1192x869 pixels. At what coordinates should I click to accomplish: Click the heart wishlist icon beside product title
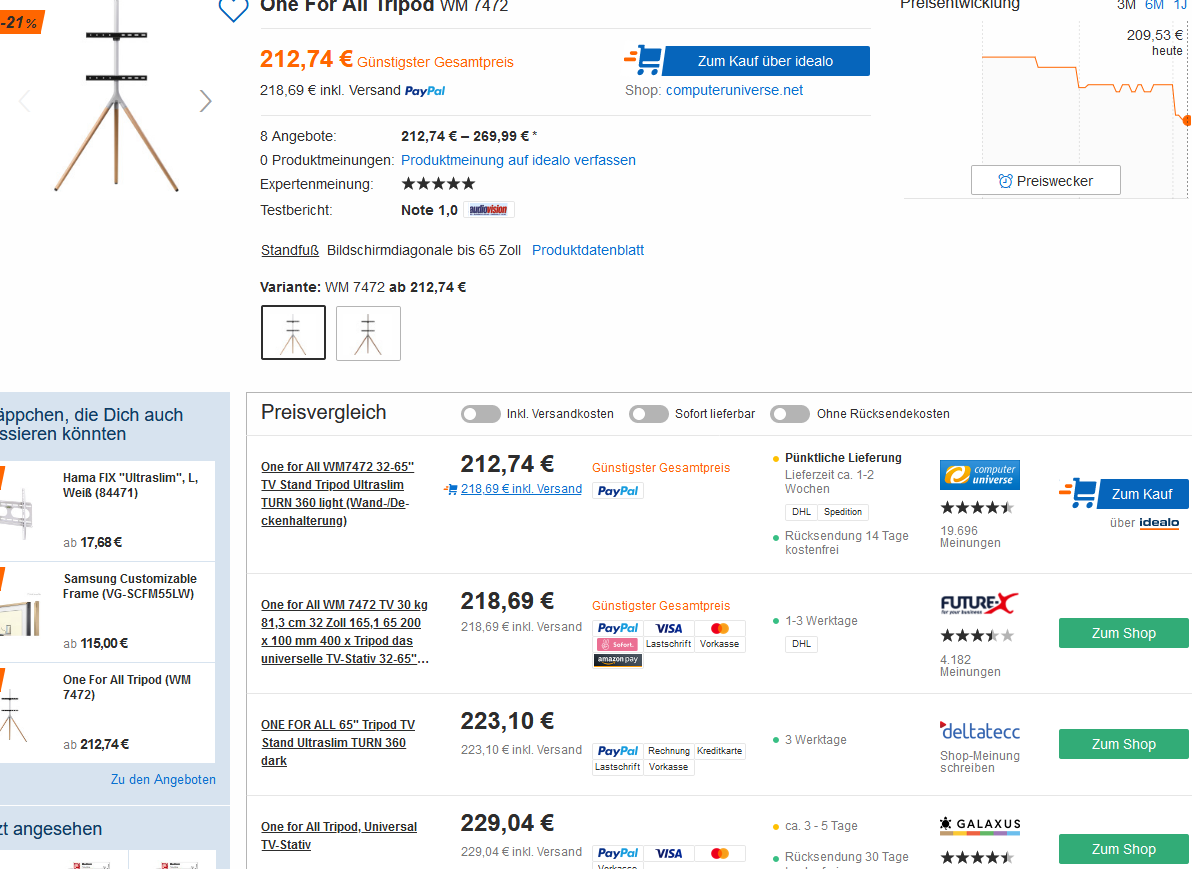pyautogui.click(x=233, y=9)
